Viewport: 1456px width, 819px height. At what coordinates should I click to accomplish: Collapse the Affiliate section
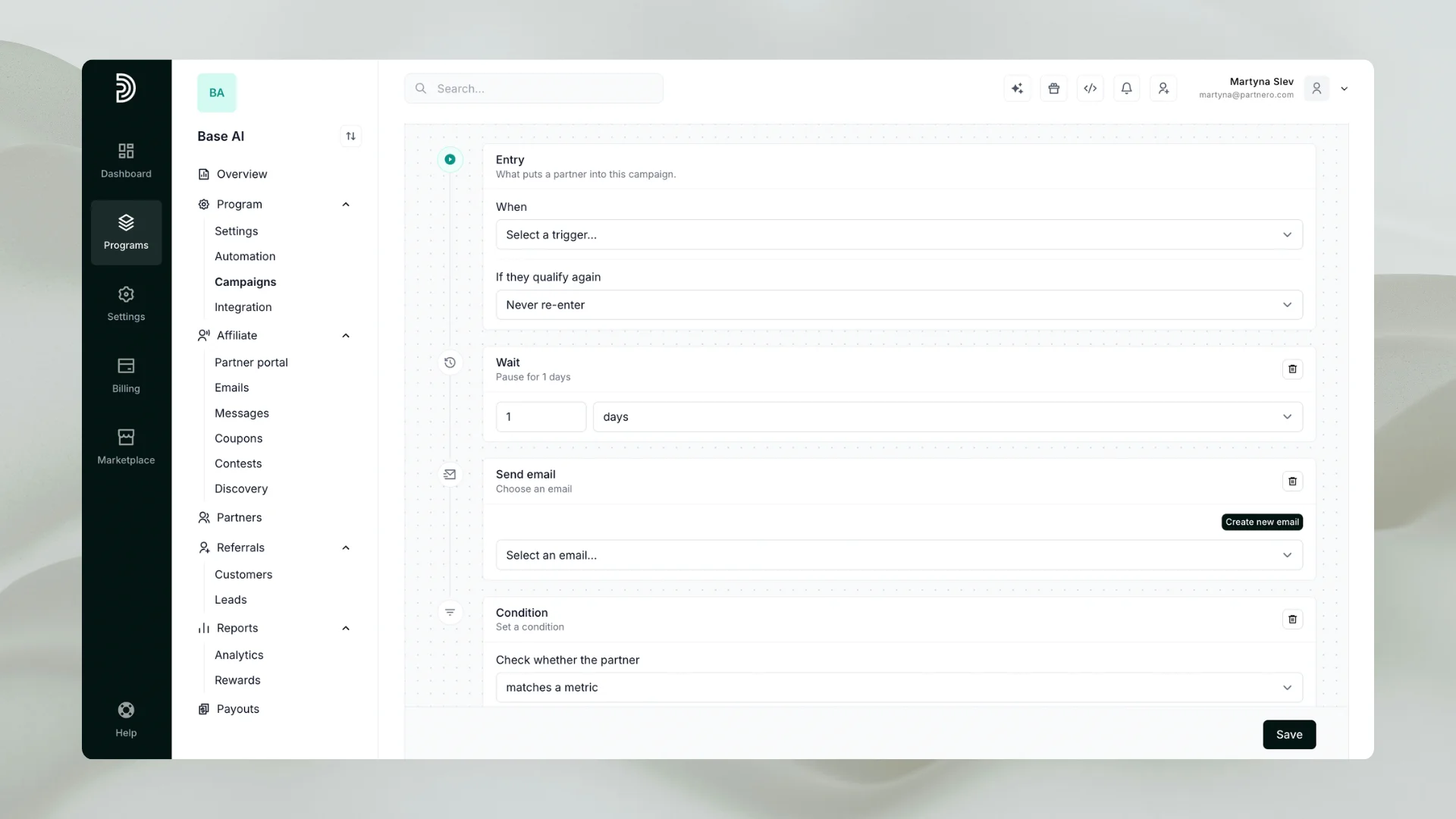[346, 336]
